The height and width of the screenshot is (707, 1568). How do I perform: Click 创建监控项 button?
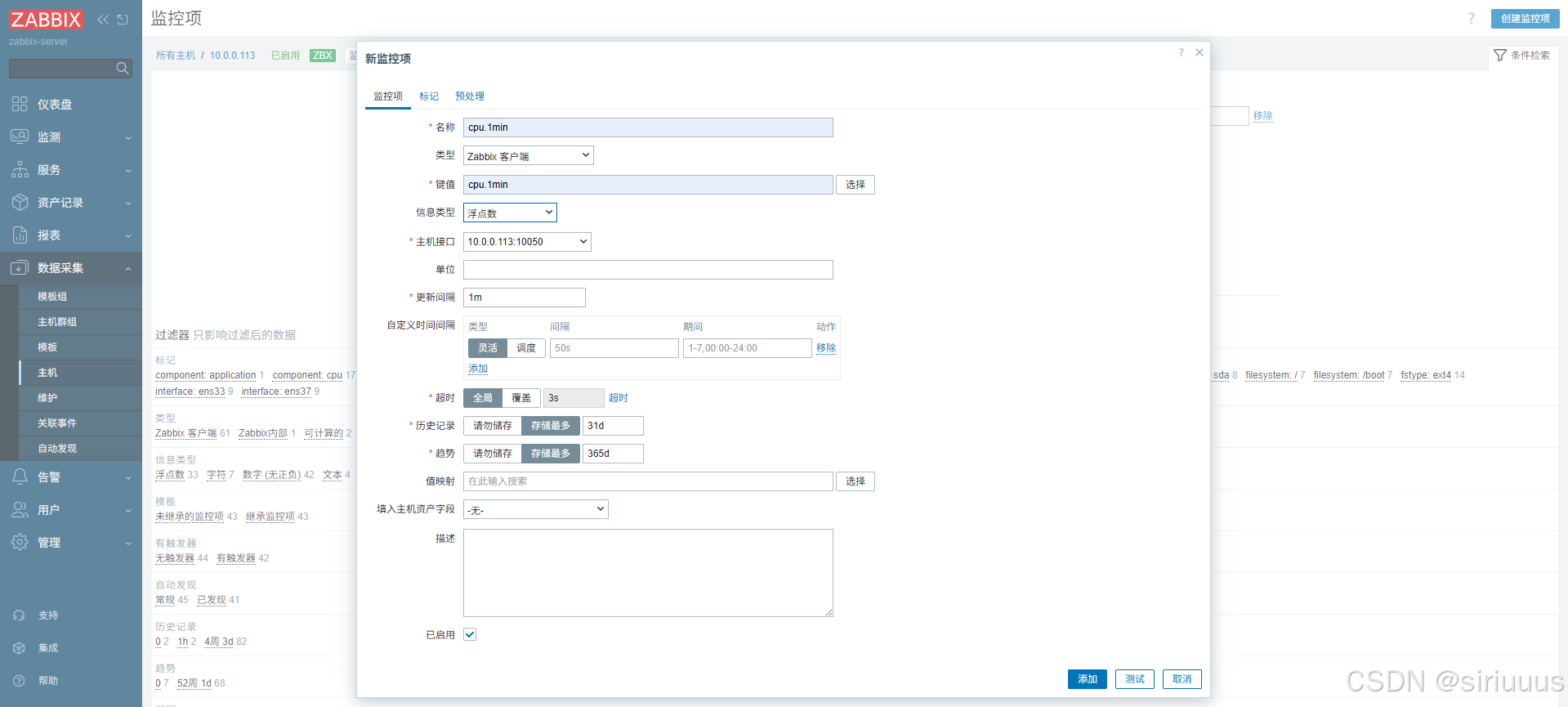point(1526,19)
